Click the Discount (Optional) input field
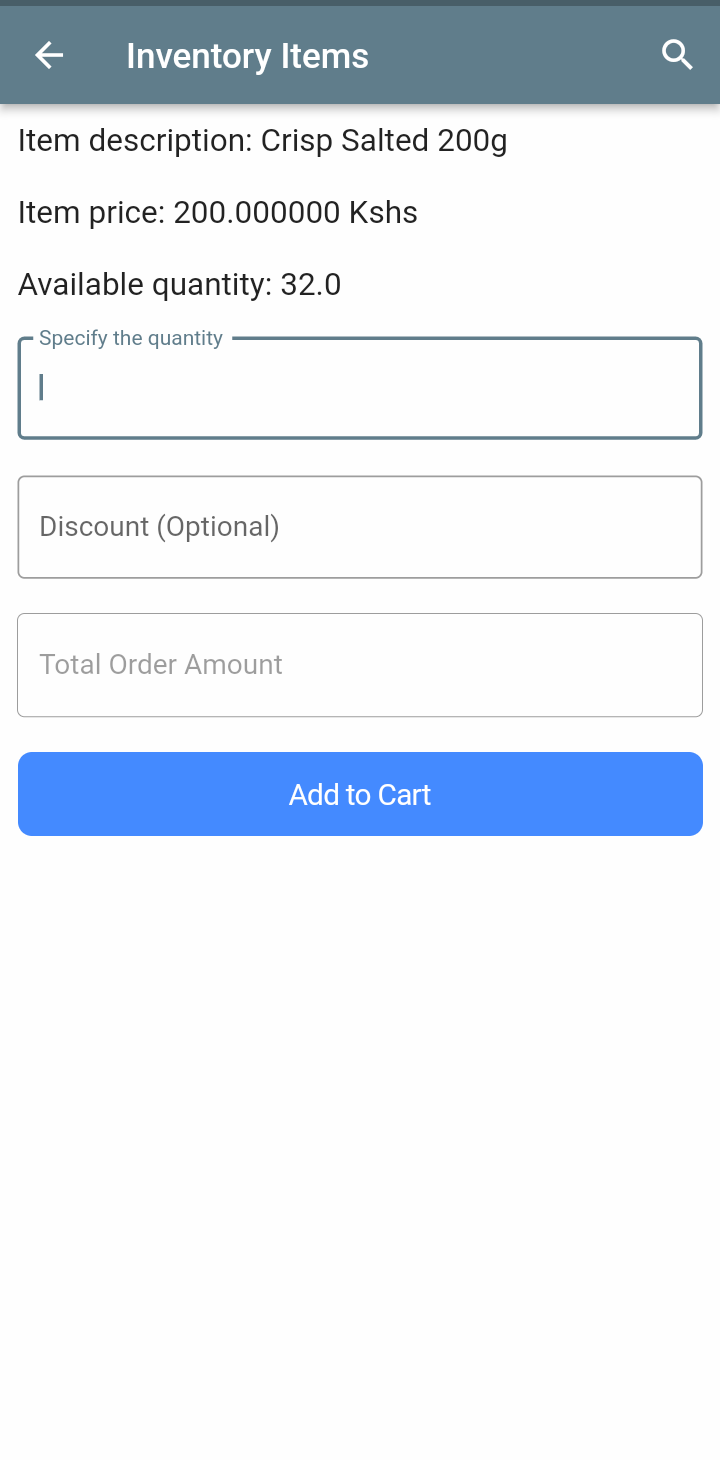 [360, 527]
